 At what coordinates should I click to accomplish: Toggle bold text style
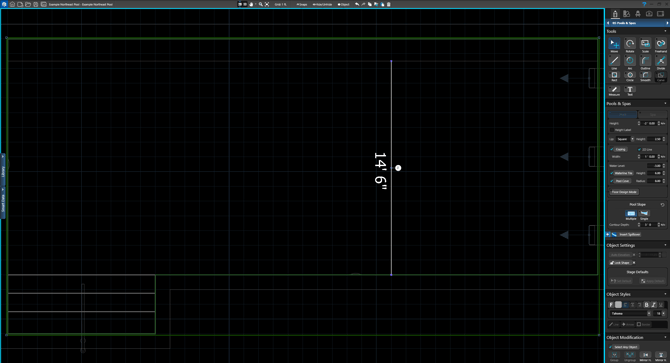click(646, 305)
